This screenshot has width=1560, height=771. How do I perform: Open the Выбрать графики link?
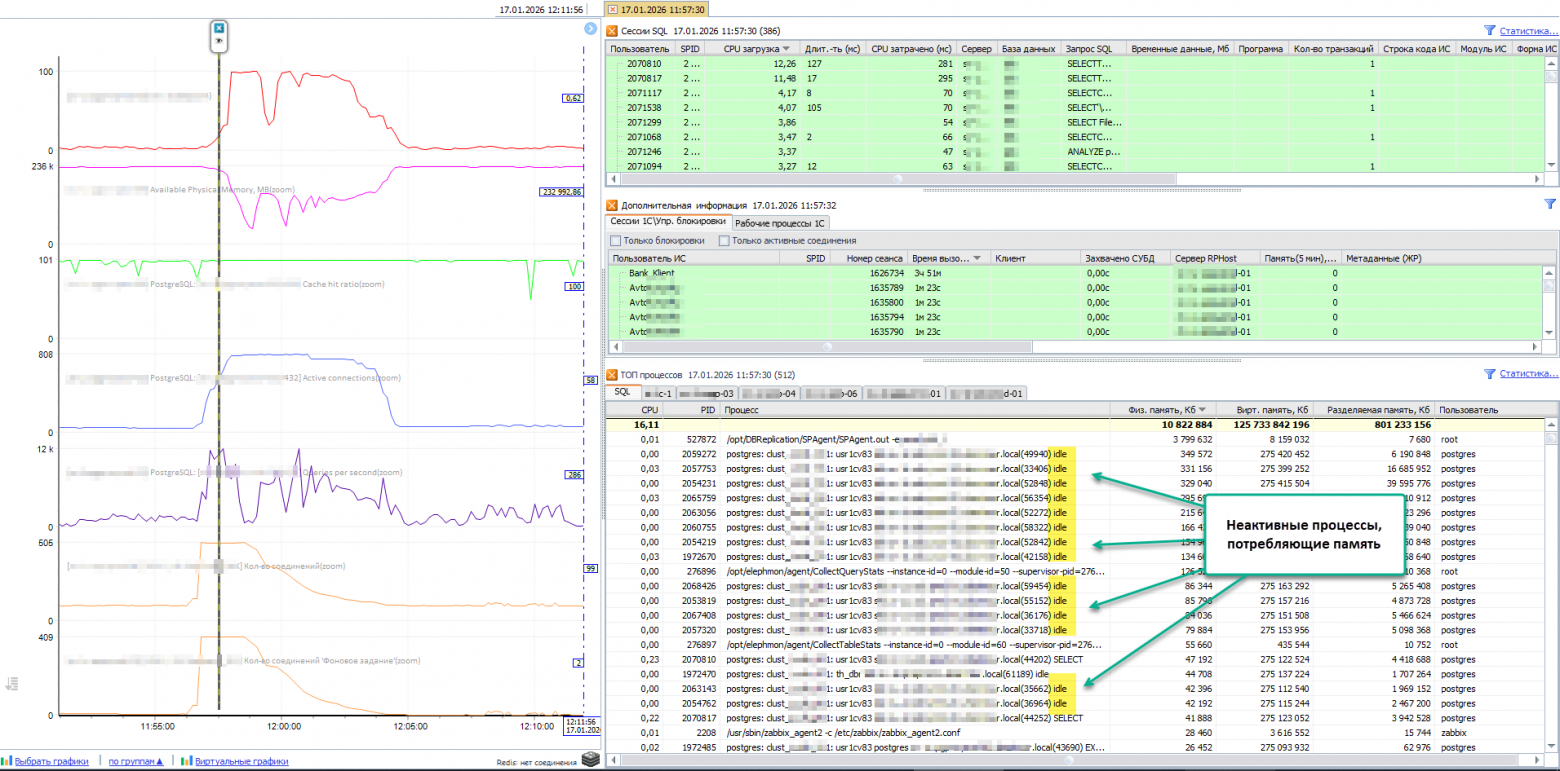tap(51, 761)
